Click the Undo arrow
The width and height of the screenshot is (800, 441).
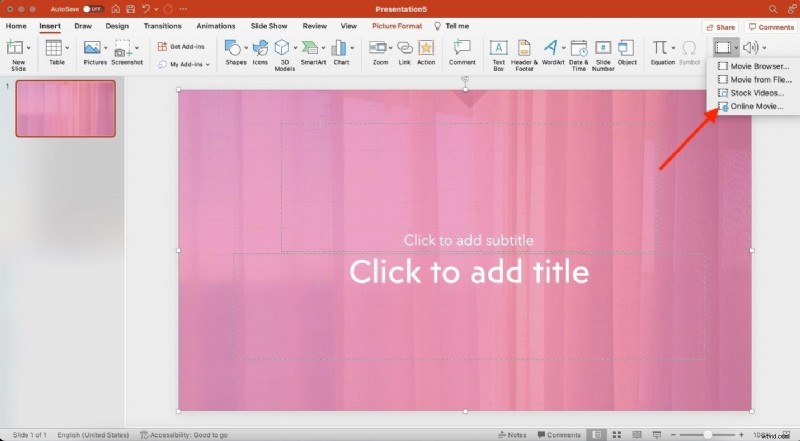146,9
